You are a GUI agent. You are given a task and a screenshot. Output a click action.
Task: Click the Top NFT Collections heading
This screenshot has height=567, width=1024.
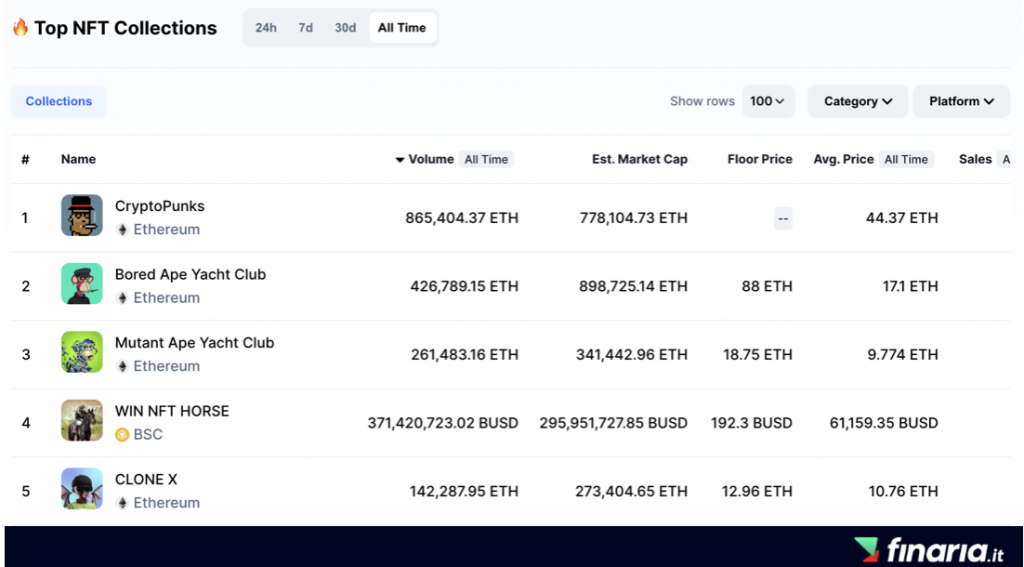[125, 28]
